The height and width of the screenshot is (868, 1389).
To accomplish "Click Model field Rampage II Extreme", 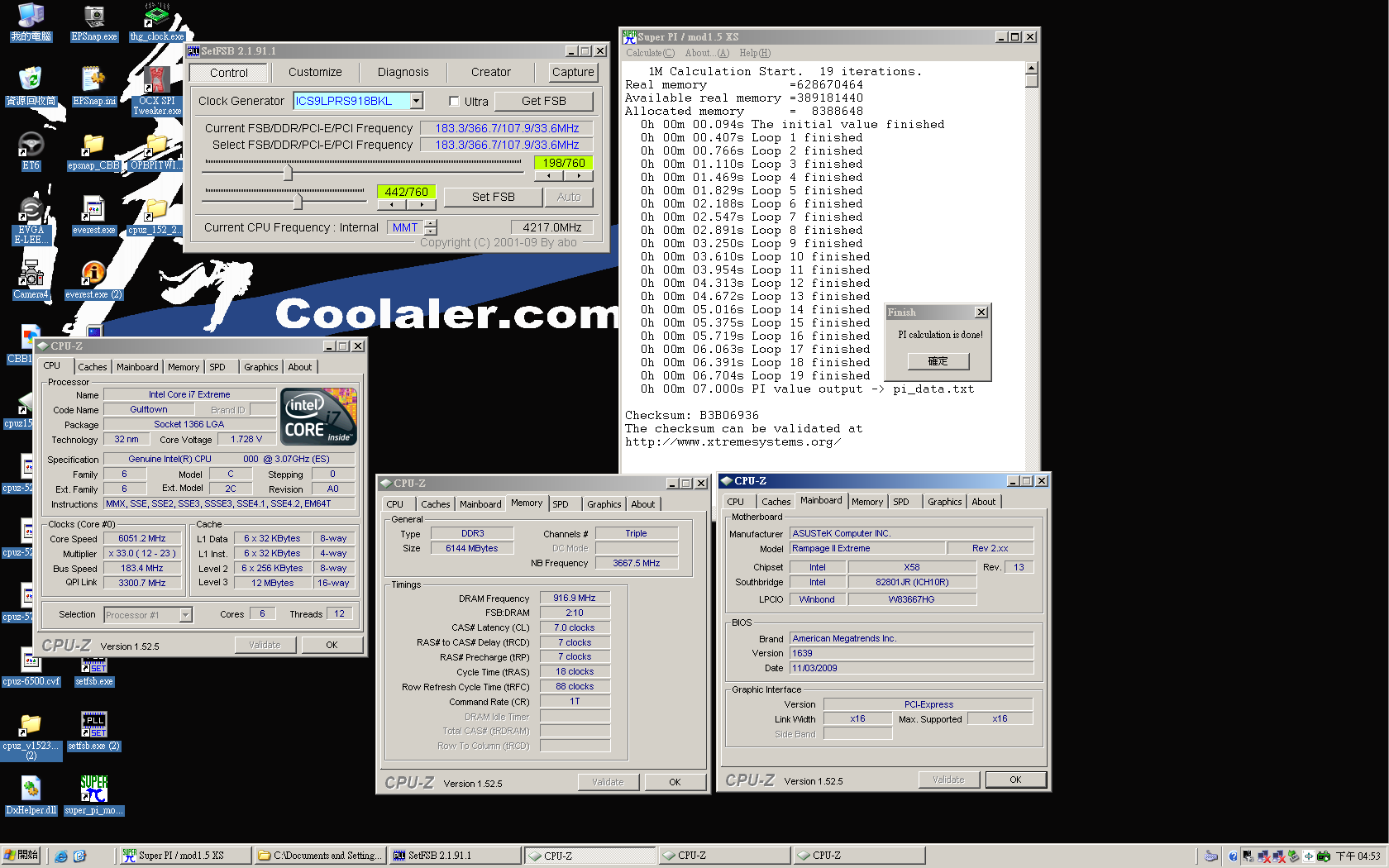I will point(867,548).
